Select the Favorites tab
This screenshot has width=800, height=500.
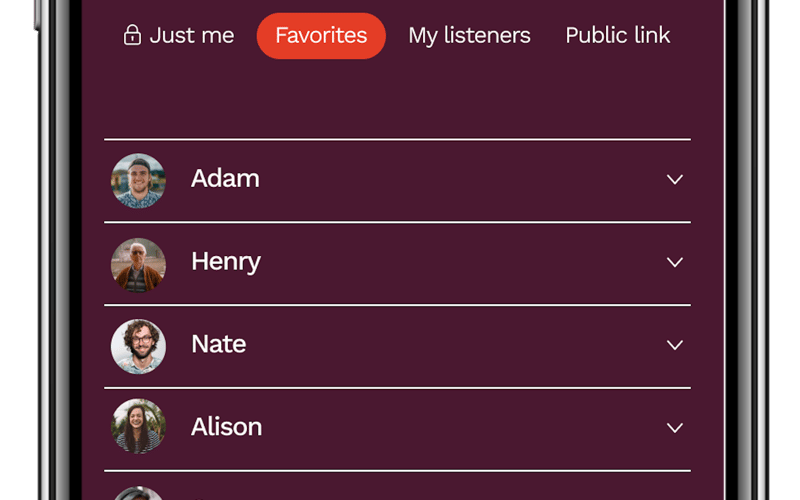321,36
